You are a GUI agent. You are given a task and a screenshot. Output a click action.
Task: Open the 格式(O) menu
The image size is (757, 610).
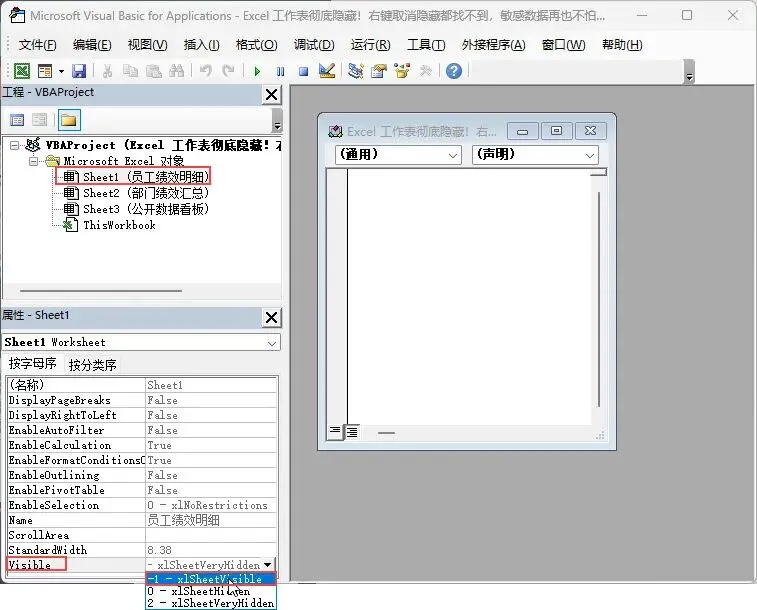click(x=256, y=45)
